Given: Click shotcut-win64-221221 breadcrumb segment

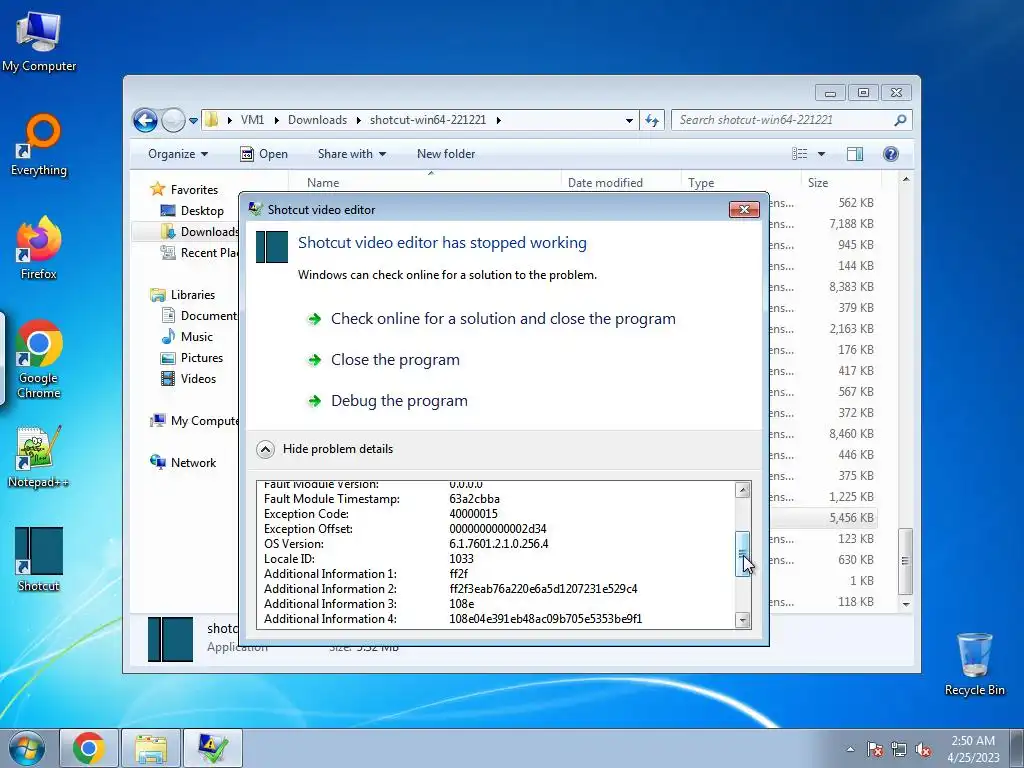Looking at the screenshot, I should click(x=428, y=120).
